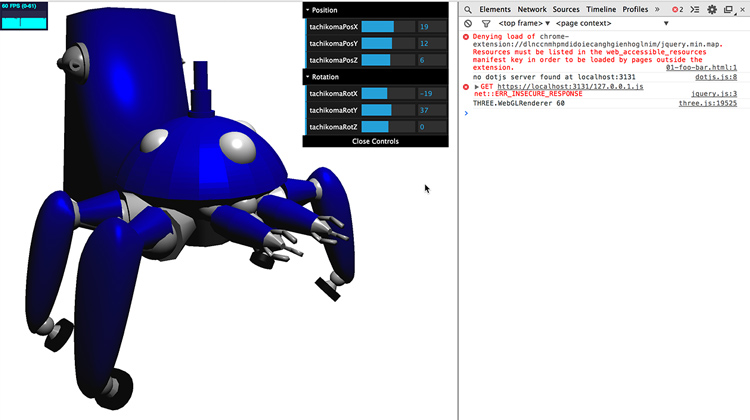Open the 01-foo-bar.html:1 source link
The width and height of the screenshot is (750, 420).
(701, 67)
